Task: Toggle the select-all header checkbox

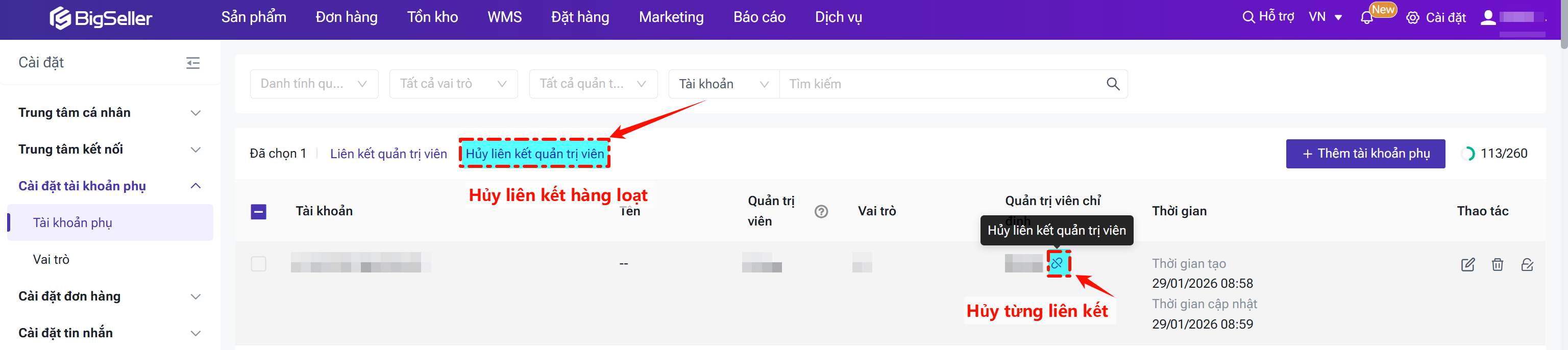Action: pyautogui.click(x=259, y=211)
